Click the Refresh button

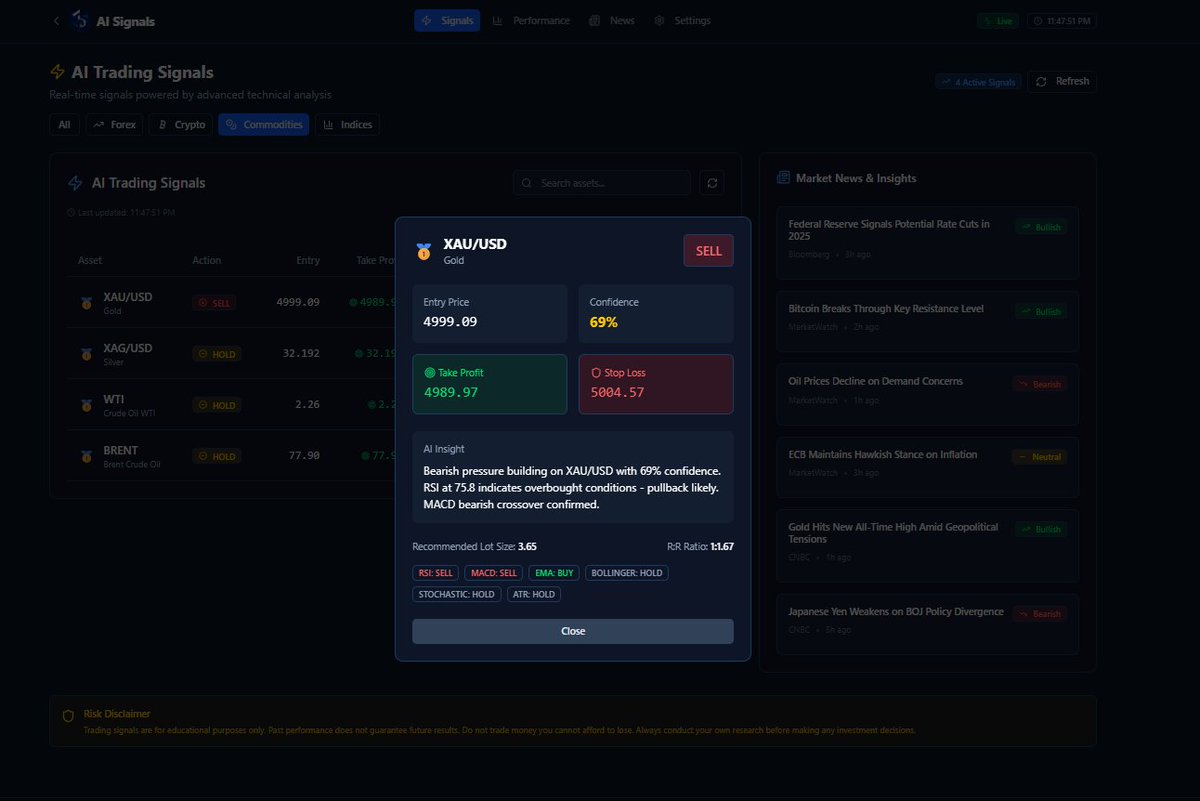coord(1062,82)
